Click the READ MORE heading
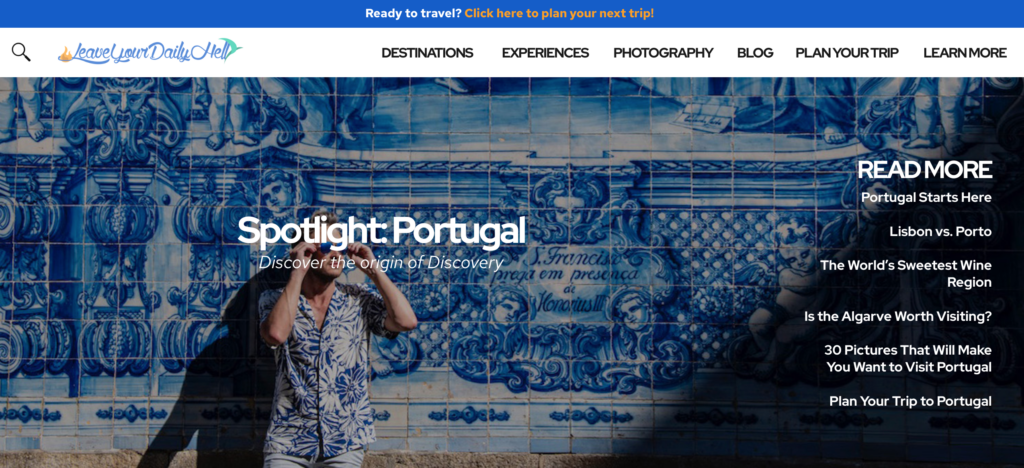 point(925,170)
